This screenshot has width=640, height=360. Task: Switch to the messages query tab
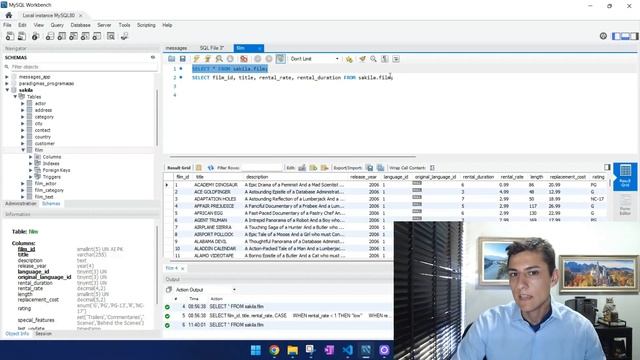176,48
